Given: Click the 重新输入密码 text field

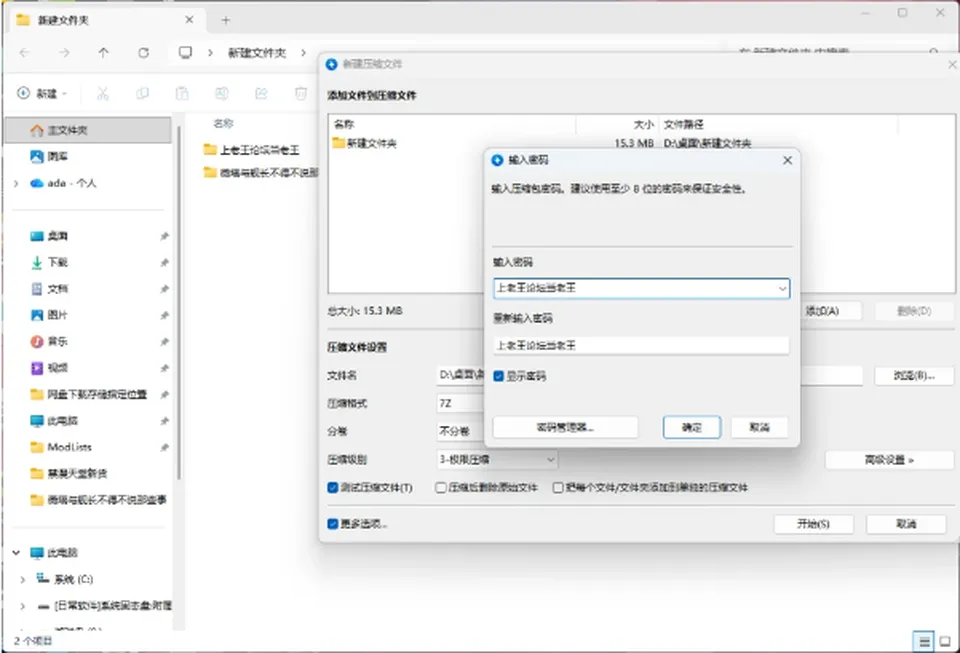Looking at the screenshot, I should [641, 345].
